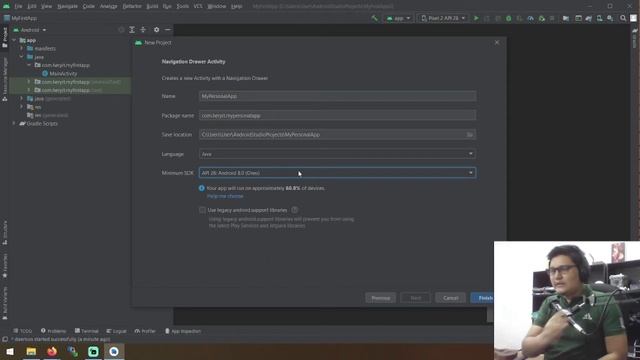Click Expand All in the Project panel
Viewport: 640px width, 360px height.
point(132,30)
